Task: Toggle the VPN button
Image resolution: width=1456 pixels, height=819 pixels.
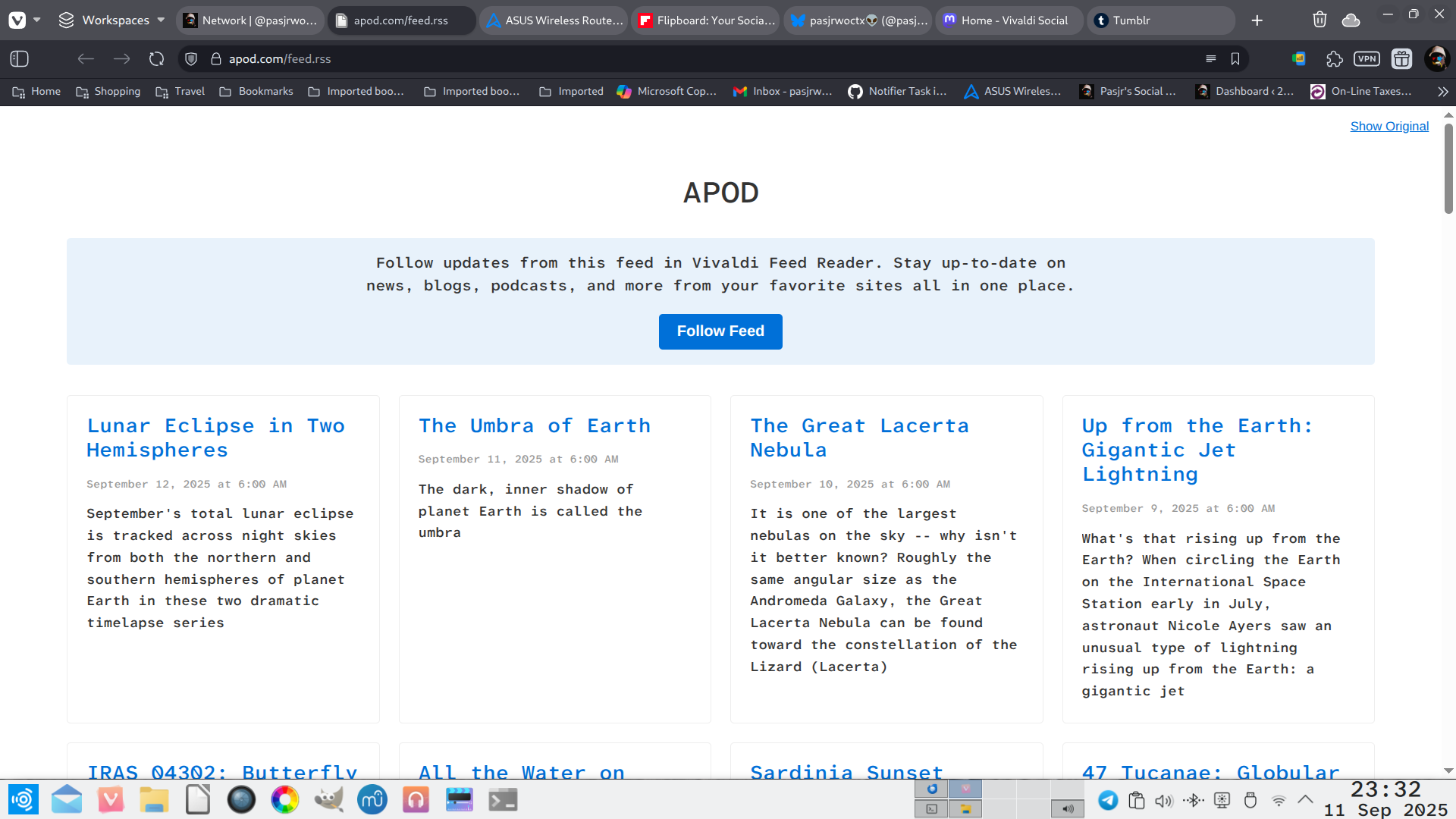Action: click(1367, 58)
